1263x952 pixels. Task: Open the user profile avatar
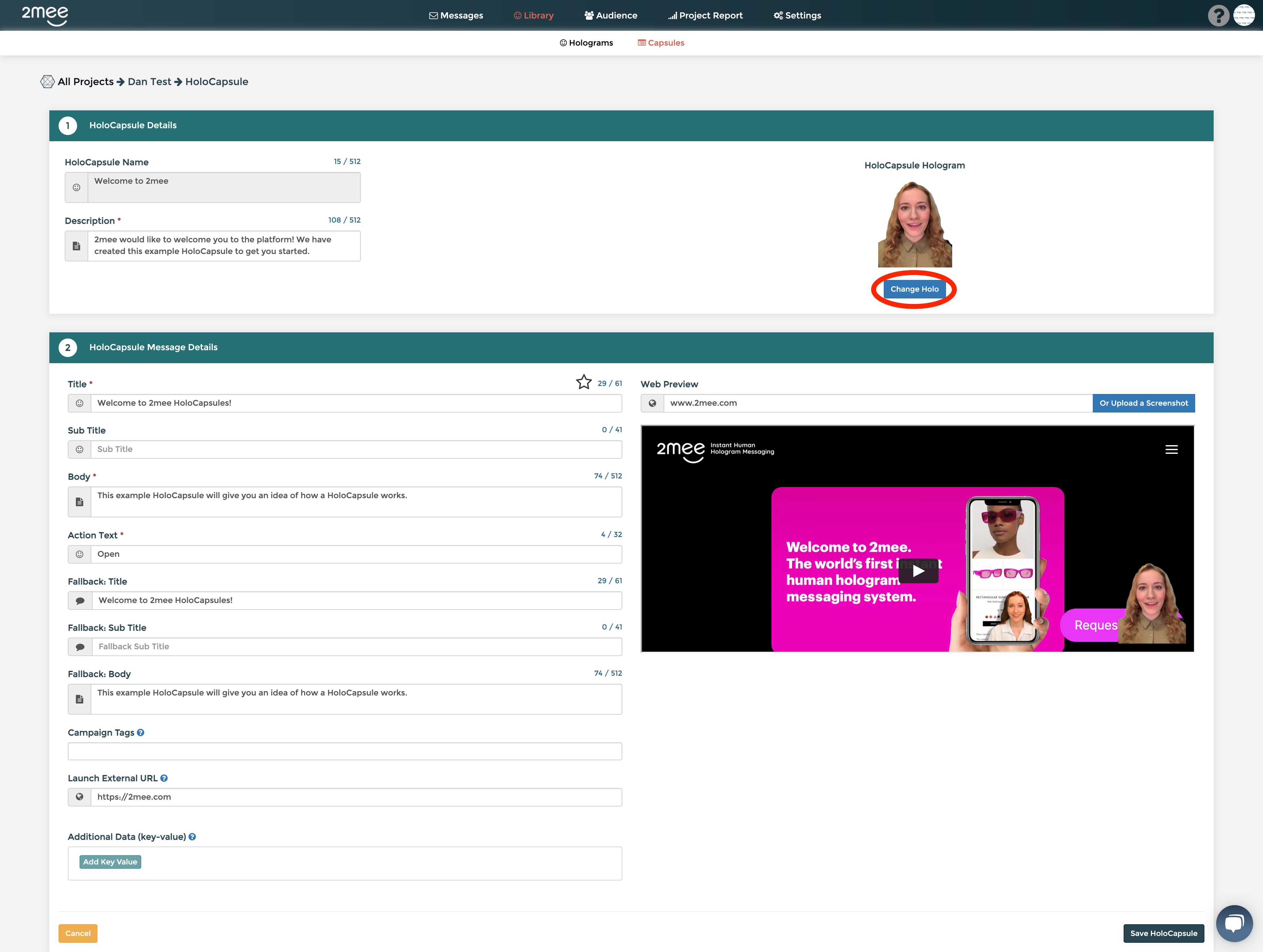click(1244, 15)
